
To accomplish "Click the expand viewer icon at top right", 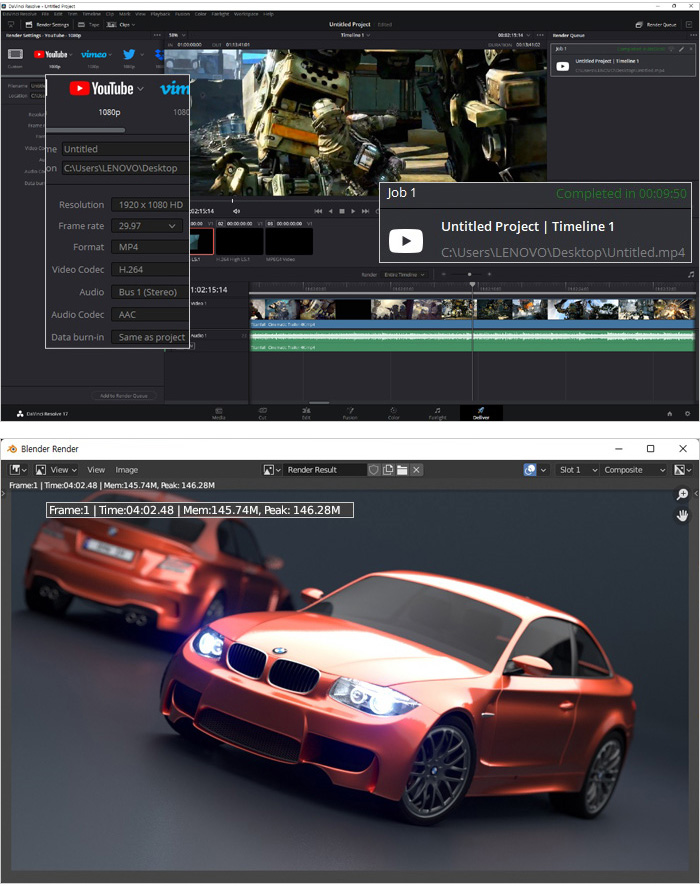I will tap(689, 25).
